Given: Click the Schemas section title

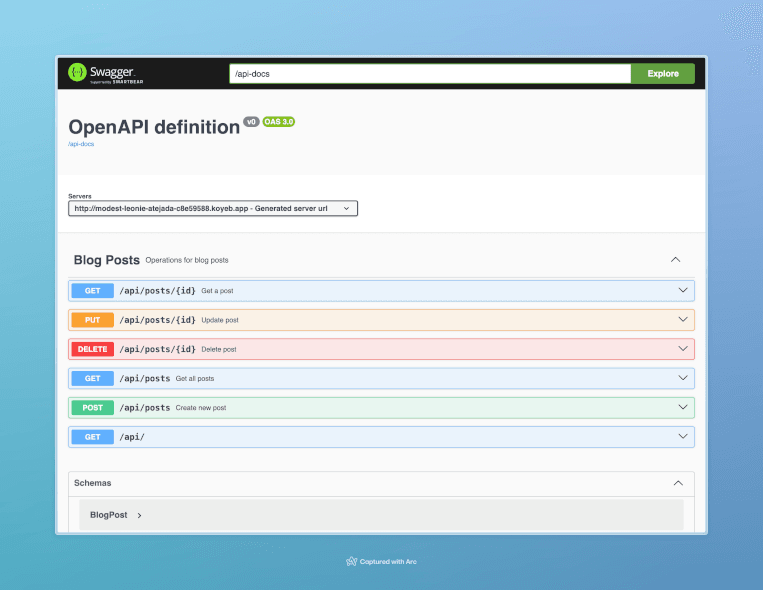Looking at the screenshot, I should coord(92,483).
